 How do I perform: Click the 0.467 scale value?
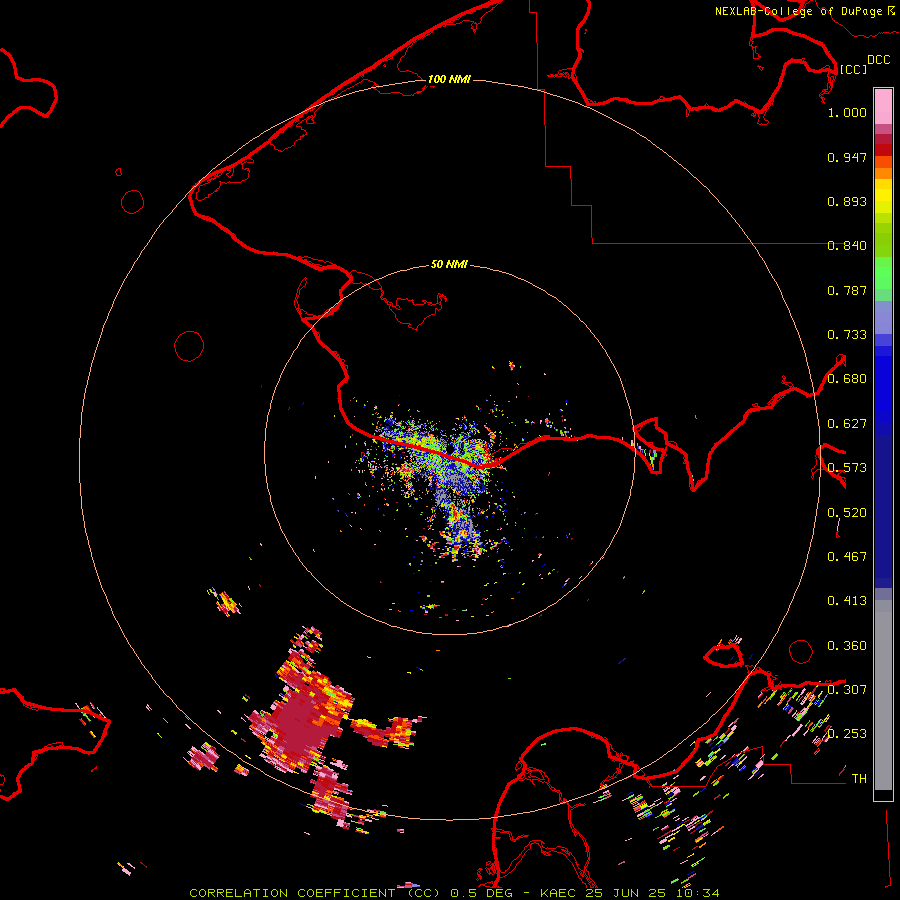click(847, 557)
